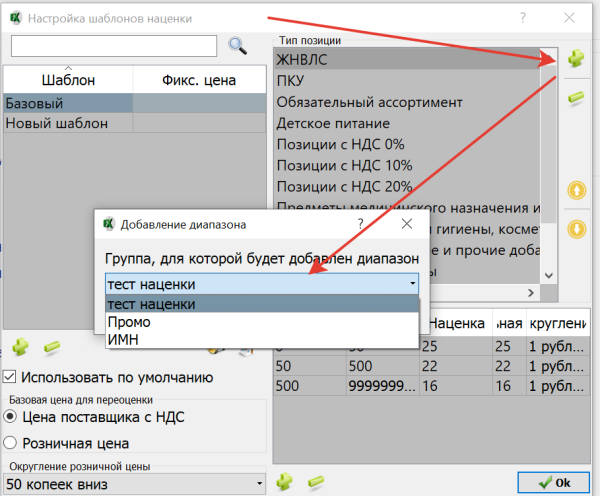Click the green minus to remove position type

point(575,97)
